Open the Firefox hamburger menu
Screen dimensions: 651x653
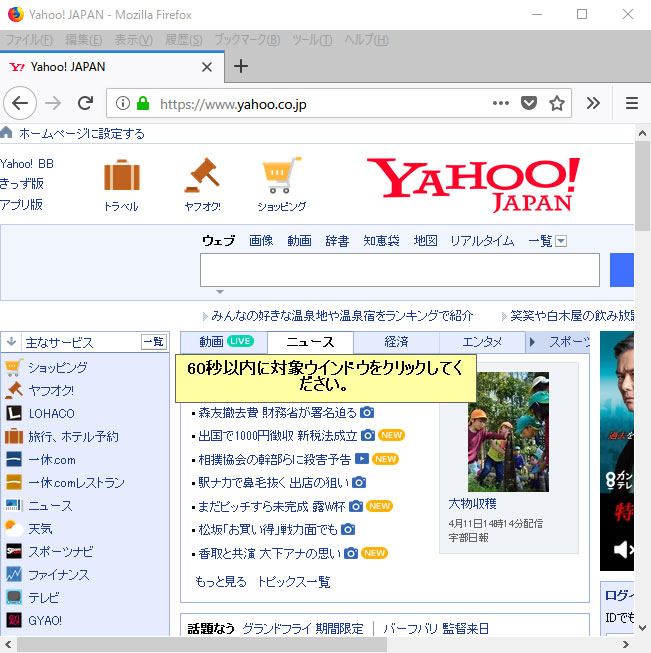point(632,103)
